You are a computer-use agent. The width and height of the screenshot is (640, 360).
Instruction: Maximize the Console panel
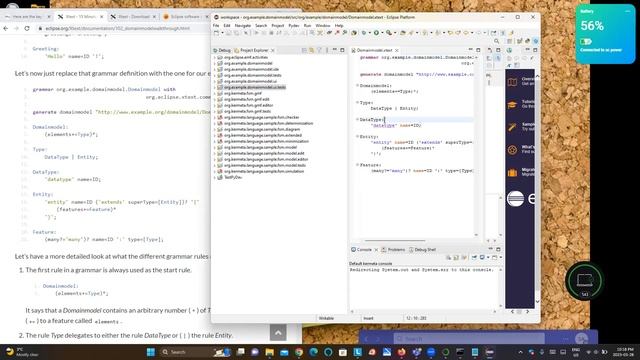[498, 249]
